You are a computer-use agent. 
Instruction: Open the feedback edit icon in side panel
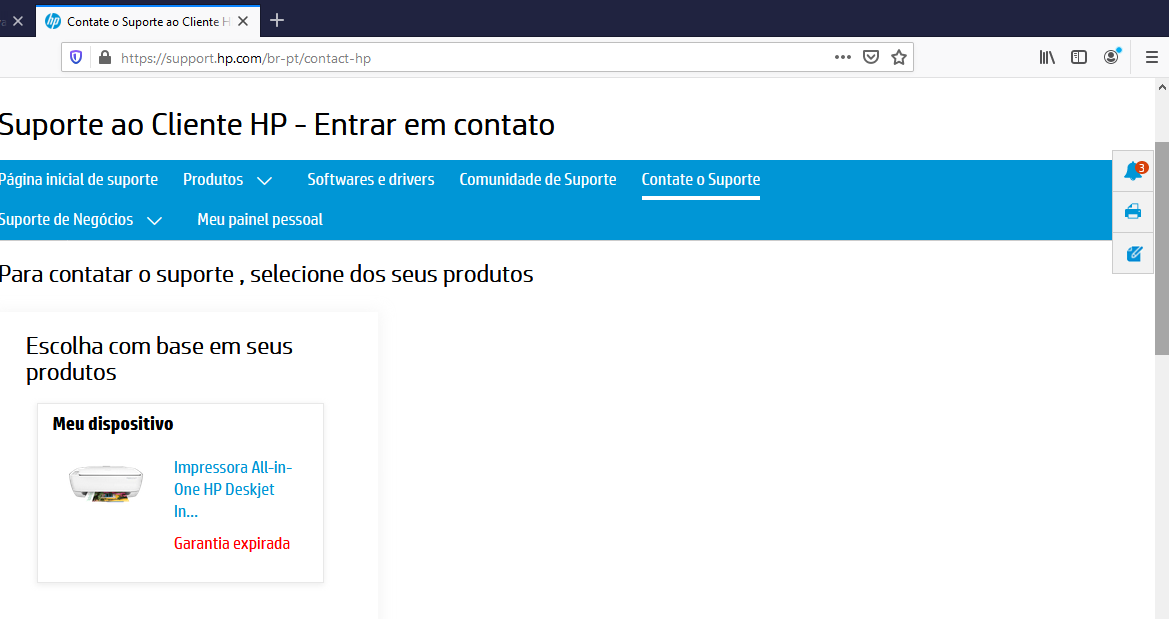tap(1133, 254)
